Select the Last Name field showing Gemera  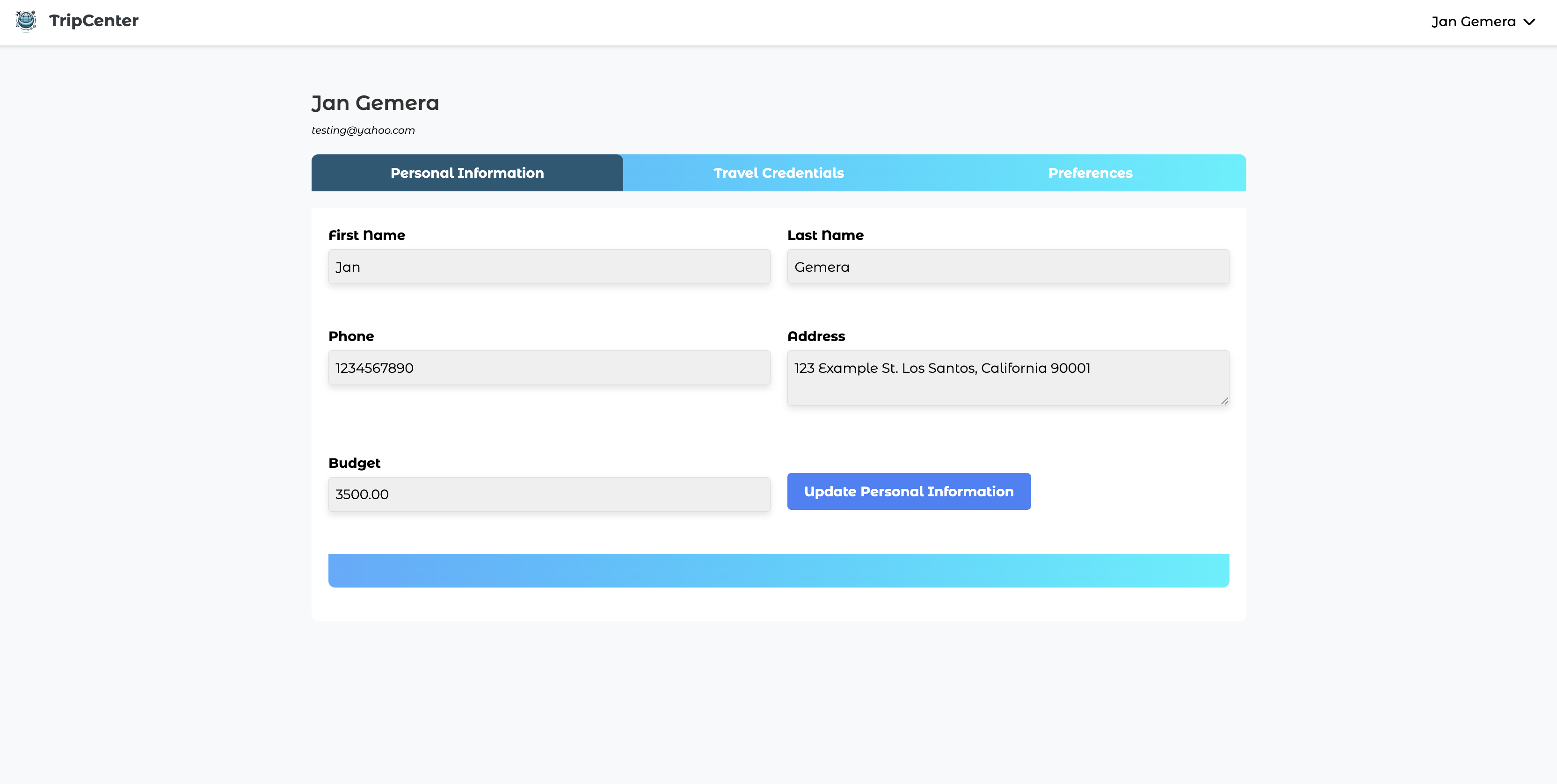point(1008,267)
